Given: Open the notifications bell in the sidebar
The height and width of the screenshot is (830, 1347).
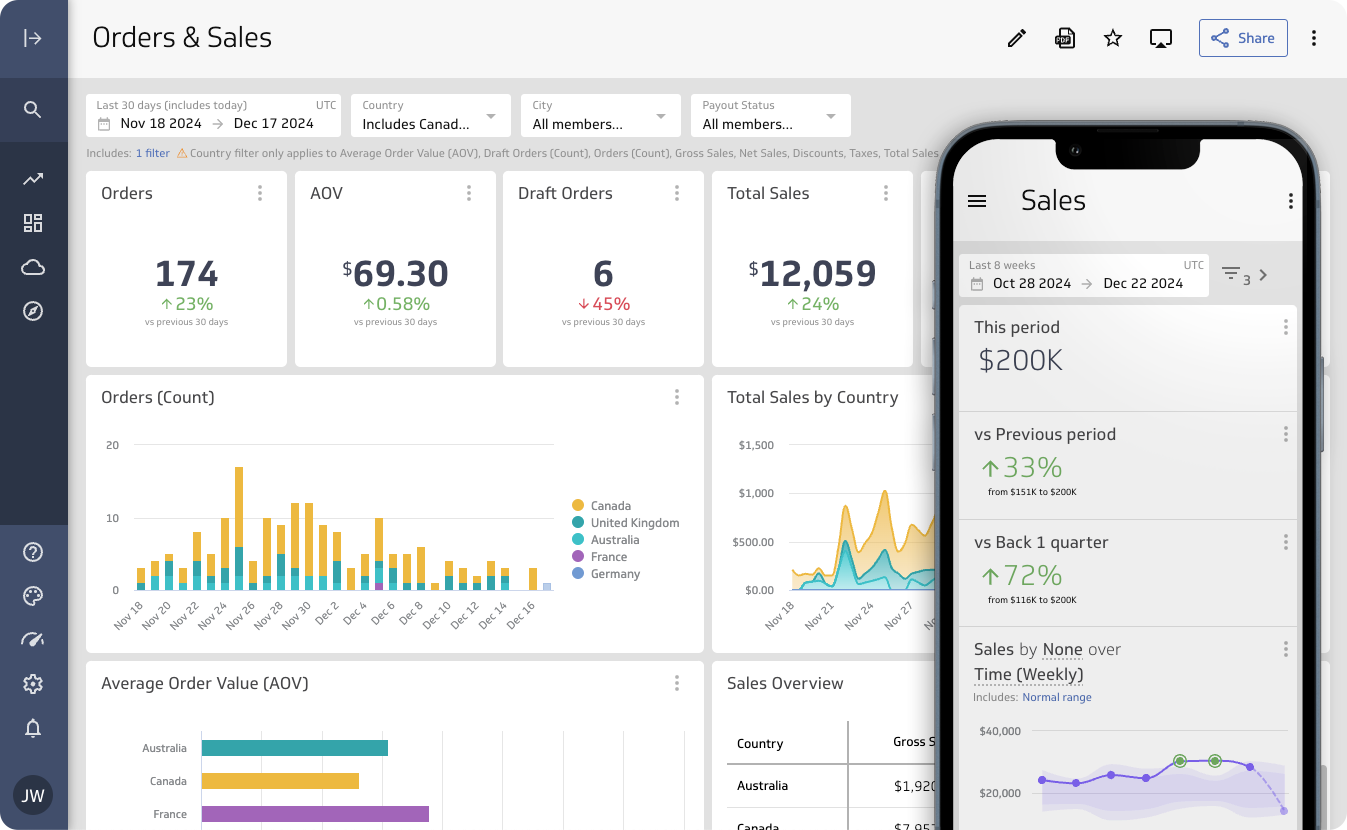Looking at the screenshot, I should 33,728.
